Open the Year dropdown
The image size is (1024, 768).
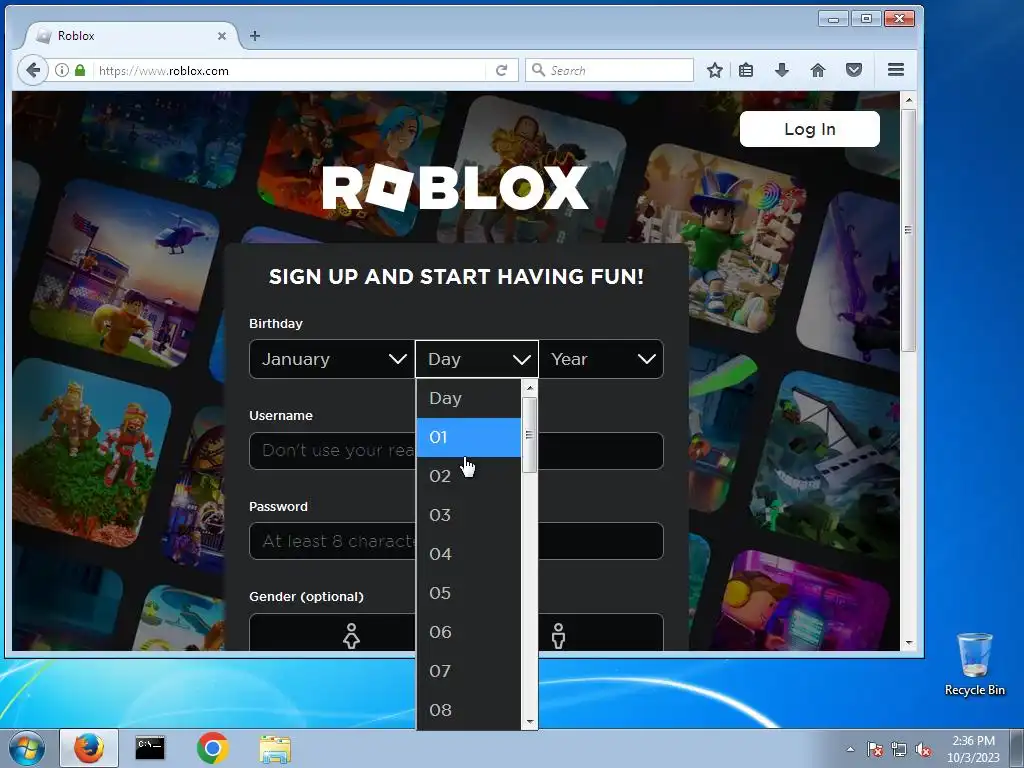tap(601, 359)
